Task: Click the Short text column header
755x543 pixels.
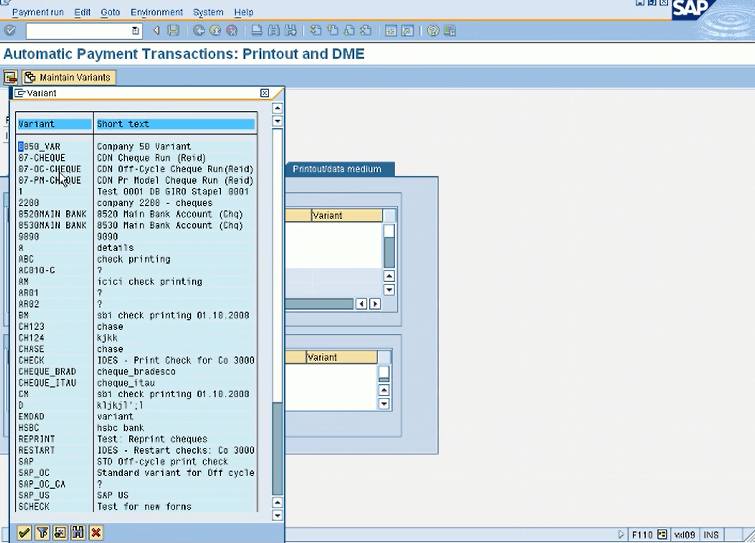Action: (x=175, y=124)
